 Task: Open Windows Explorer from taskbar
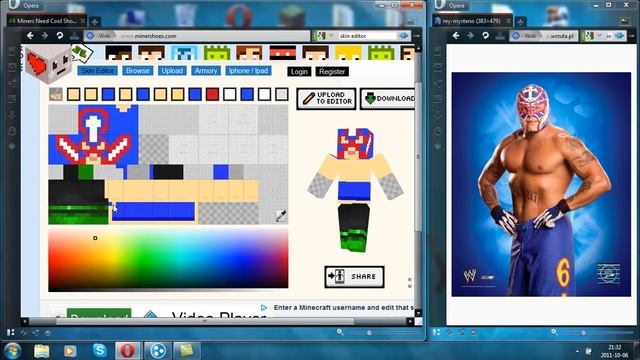click(x=42, y=351)
